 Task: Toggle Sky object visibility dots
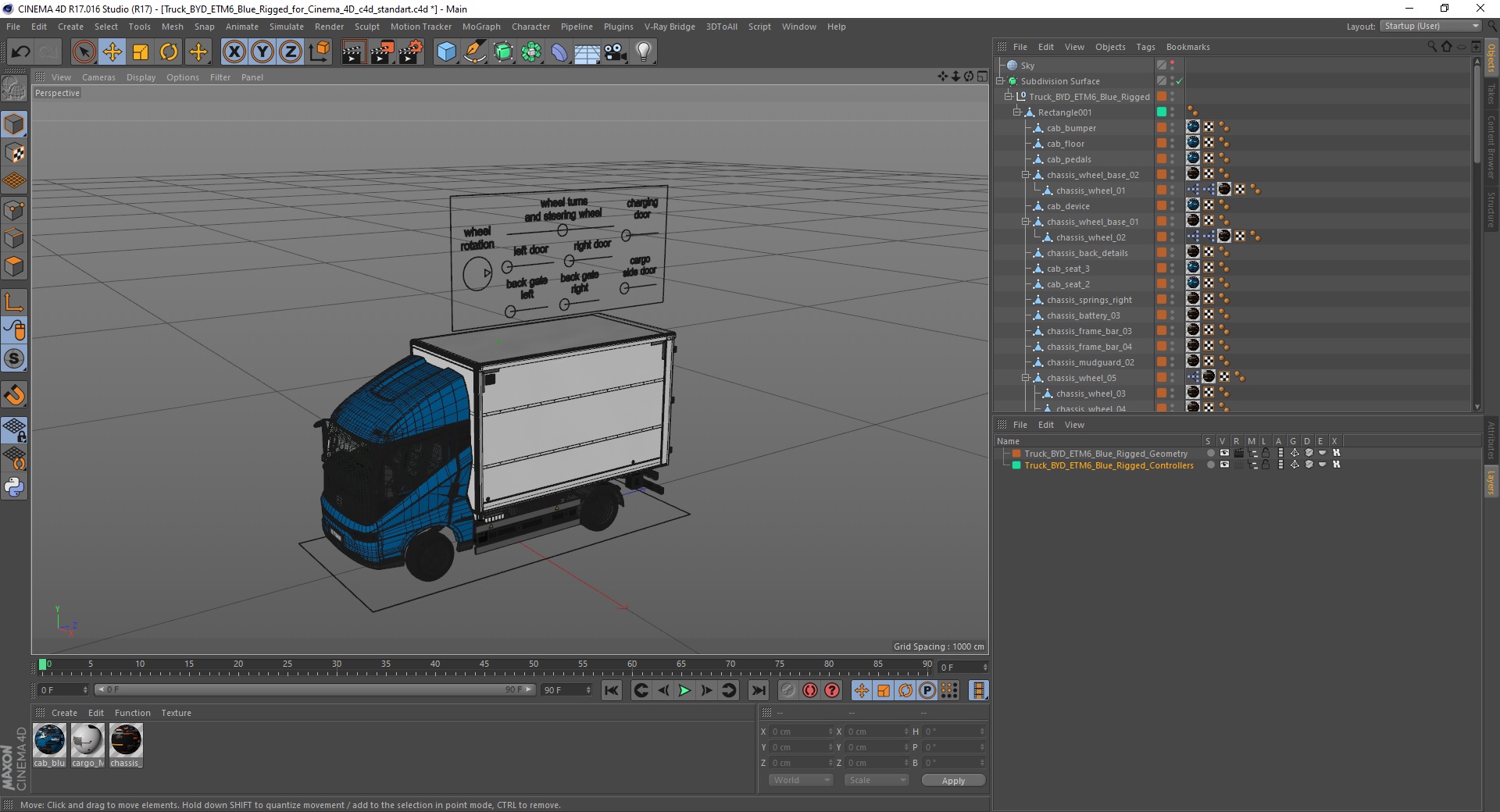pyautogui.click(x=1172, y=66)
